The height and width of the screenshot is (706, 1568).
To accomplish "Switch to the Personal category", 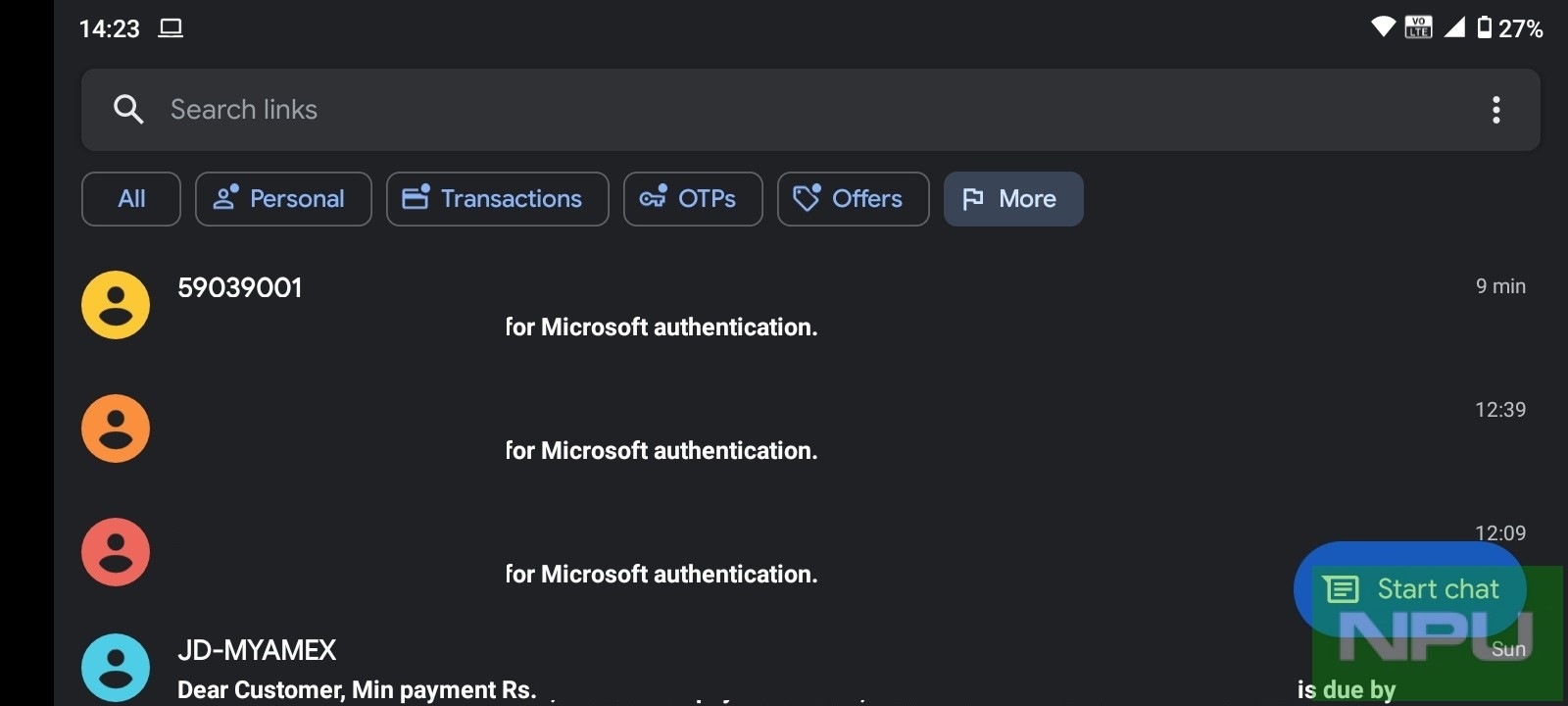I will [283, 199].
